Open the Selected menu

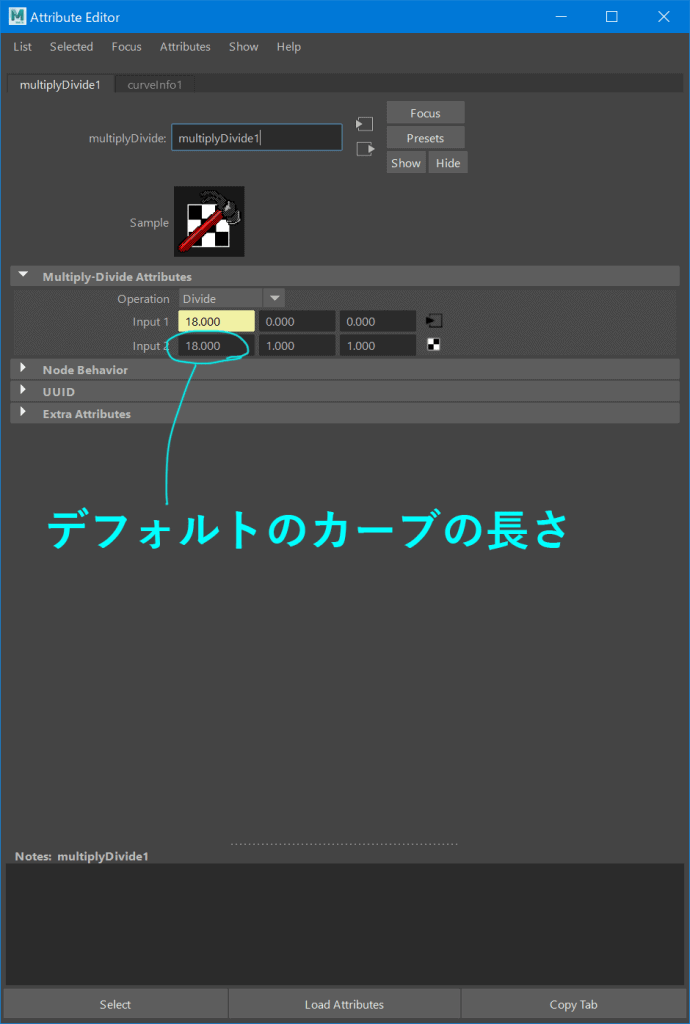(x=71, y=46)
